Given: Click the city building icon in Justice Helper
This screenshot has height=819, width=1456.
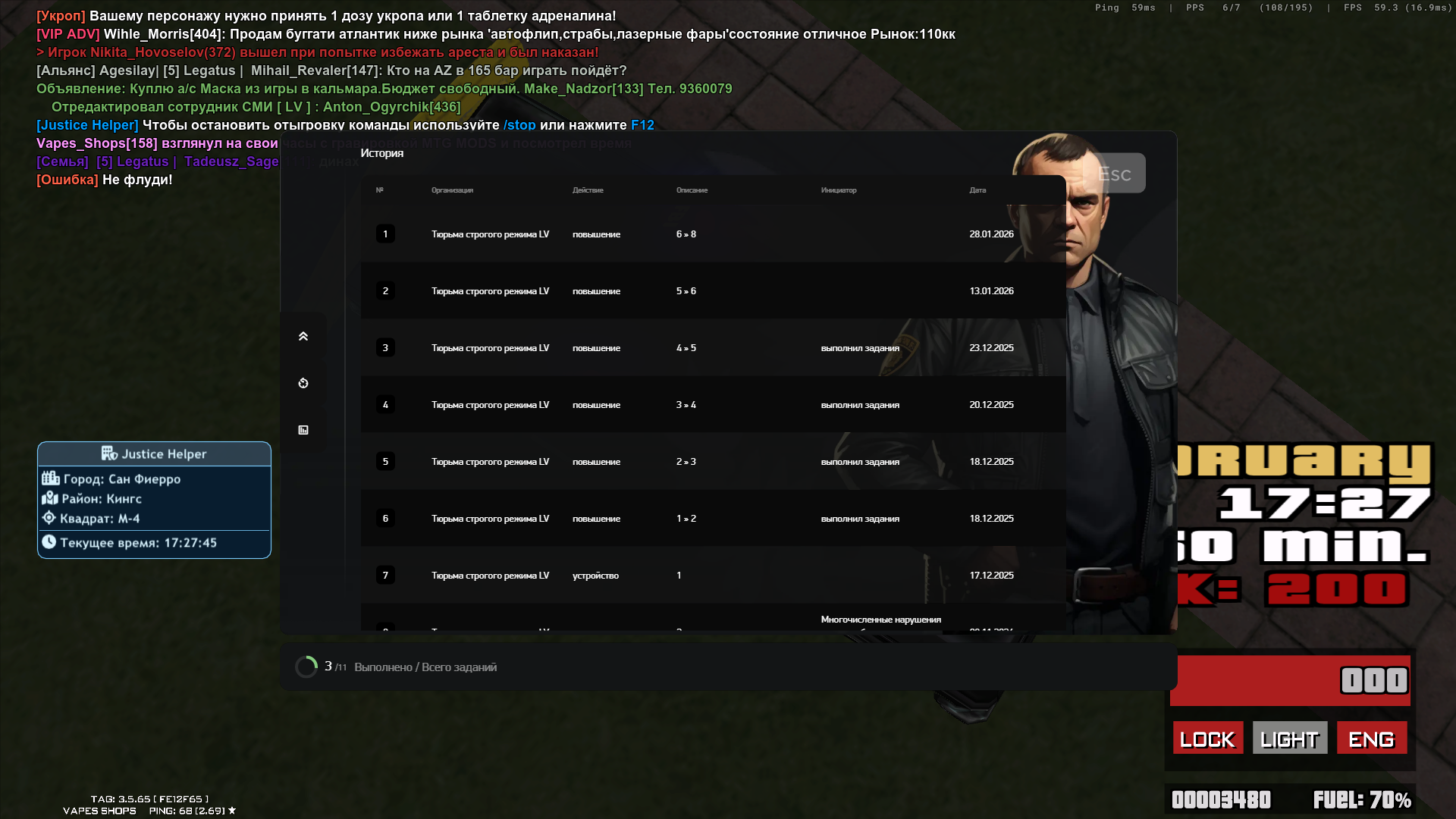Looking at the screenshot, I should [x=51, y=479].
